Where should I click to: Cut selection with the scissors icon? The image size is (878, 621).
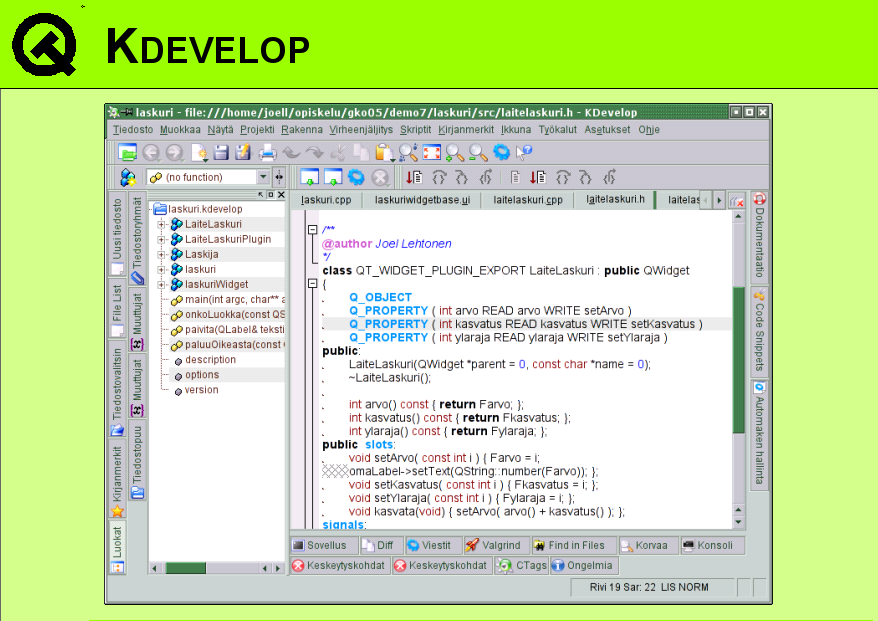tap(338, 152)
